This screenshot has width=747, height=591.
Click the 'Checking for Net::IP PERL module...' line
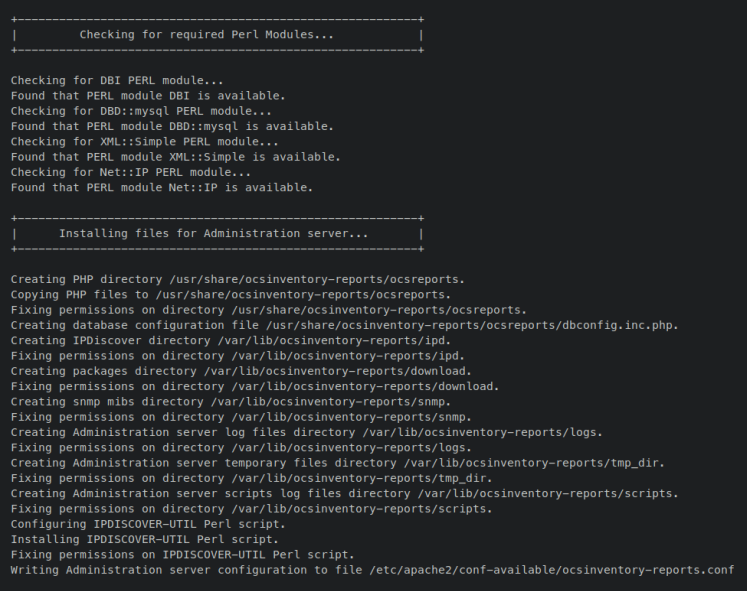tap(131, 172)
